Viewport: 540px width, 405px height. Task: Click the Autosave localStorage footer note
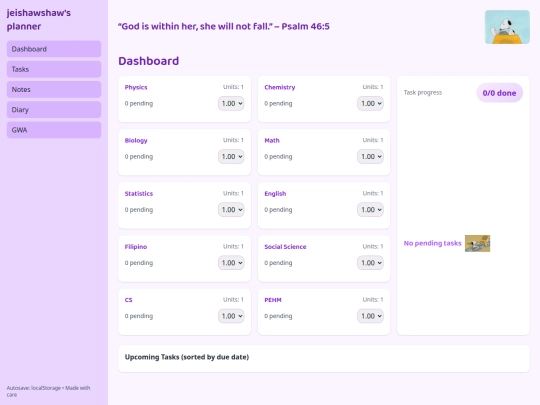coord(48,391)
